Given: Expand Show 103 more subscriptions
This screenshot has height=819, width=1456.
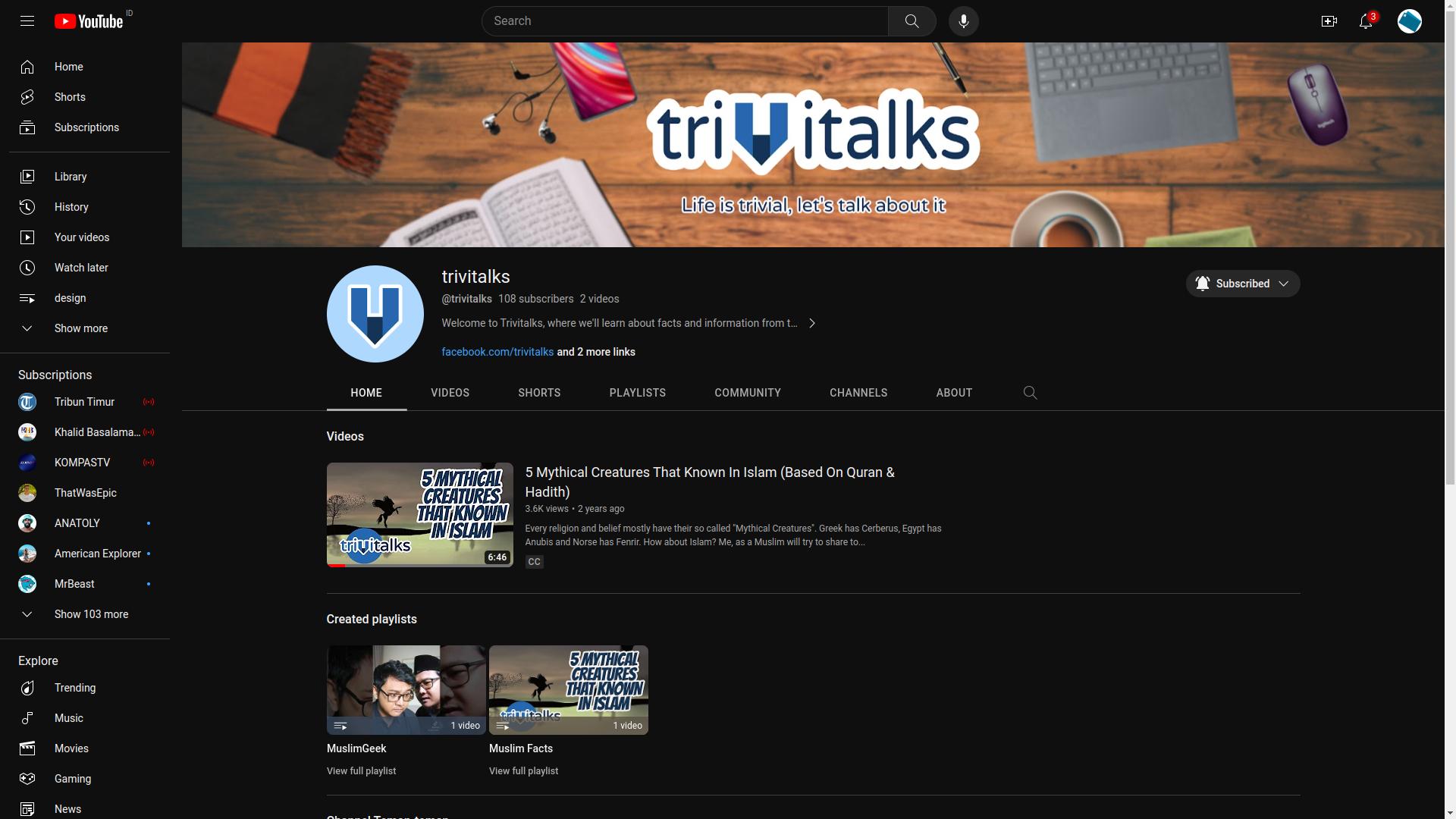Looking at the screenshot, I should click(x=91, y=614).
